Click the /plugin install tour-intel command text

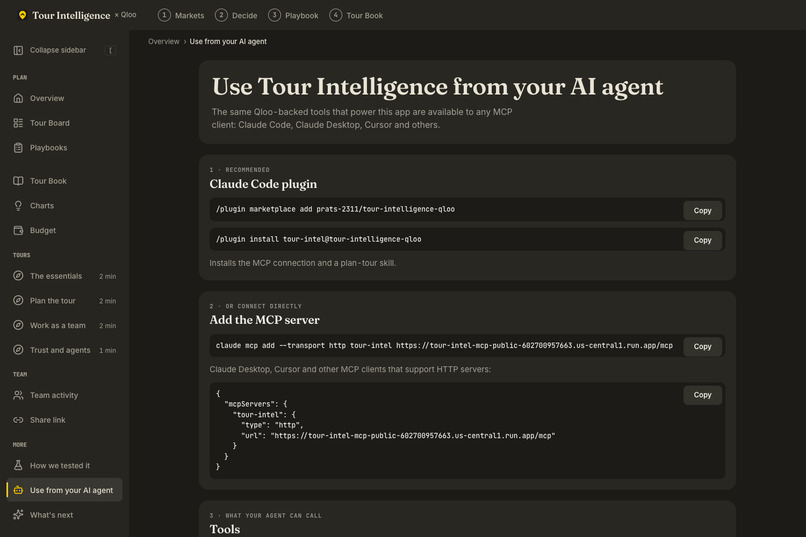[319, 239]
